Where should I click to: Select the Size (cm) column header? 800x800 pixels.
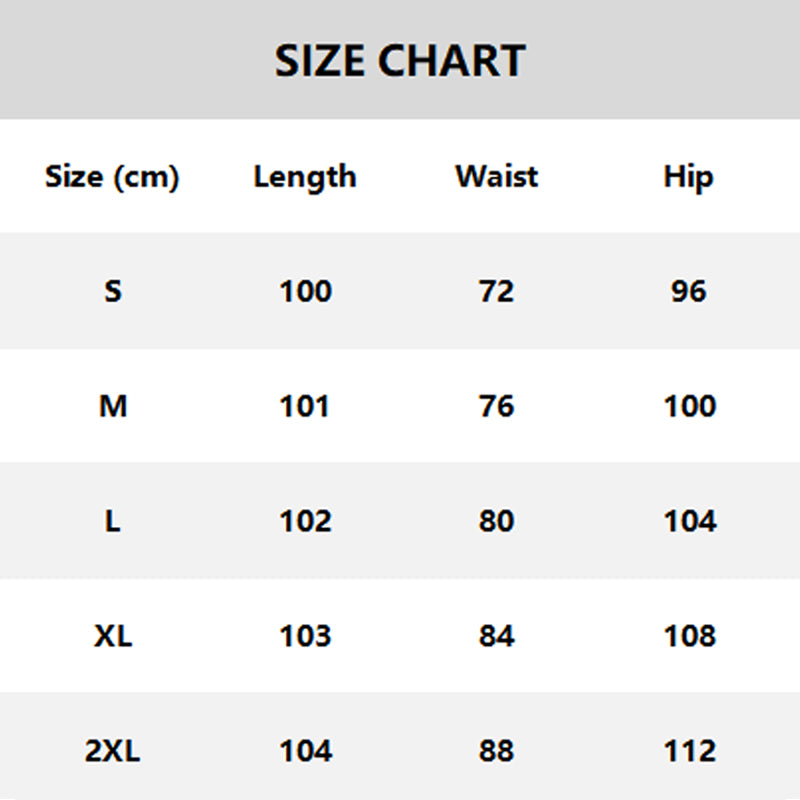pos(112,177)
